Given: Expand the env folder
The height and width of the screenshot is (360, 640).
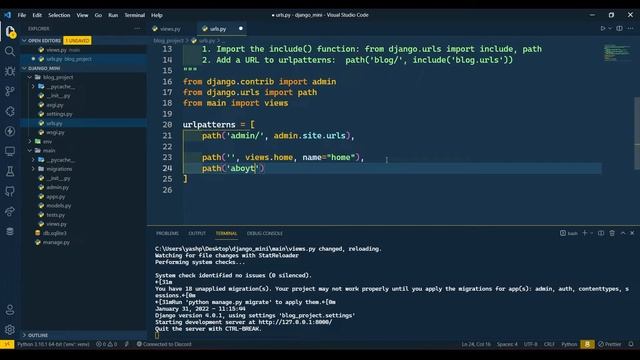Looking at the screenshot, I should pyautogui.click(x=30, y=141).
